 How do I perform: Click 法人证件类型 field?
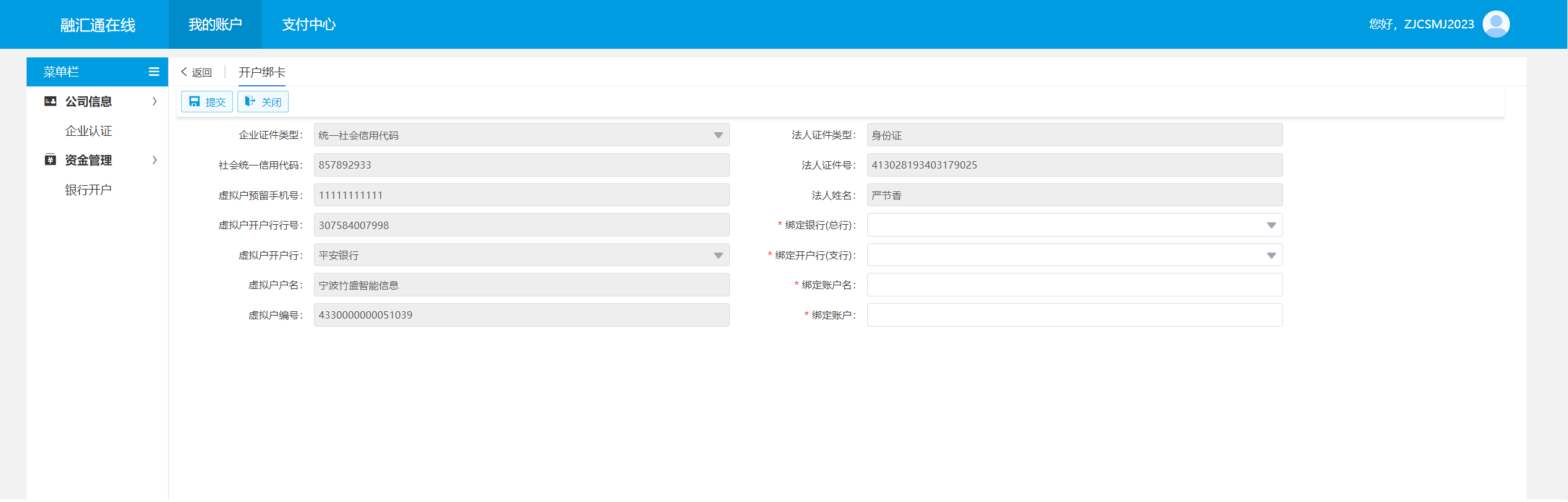click(x=1075, y=135)
